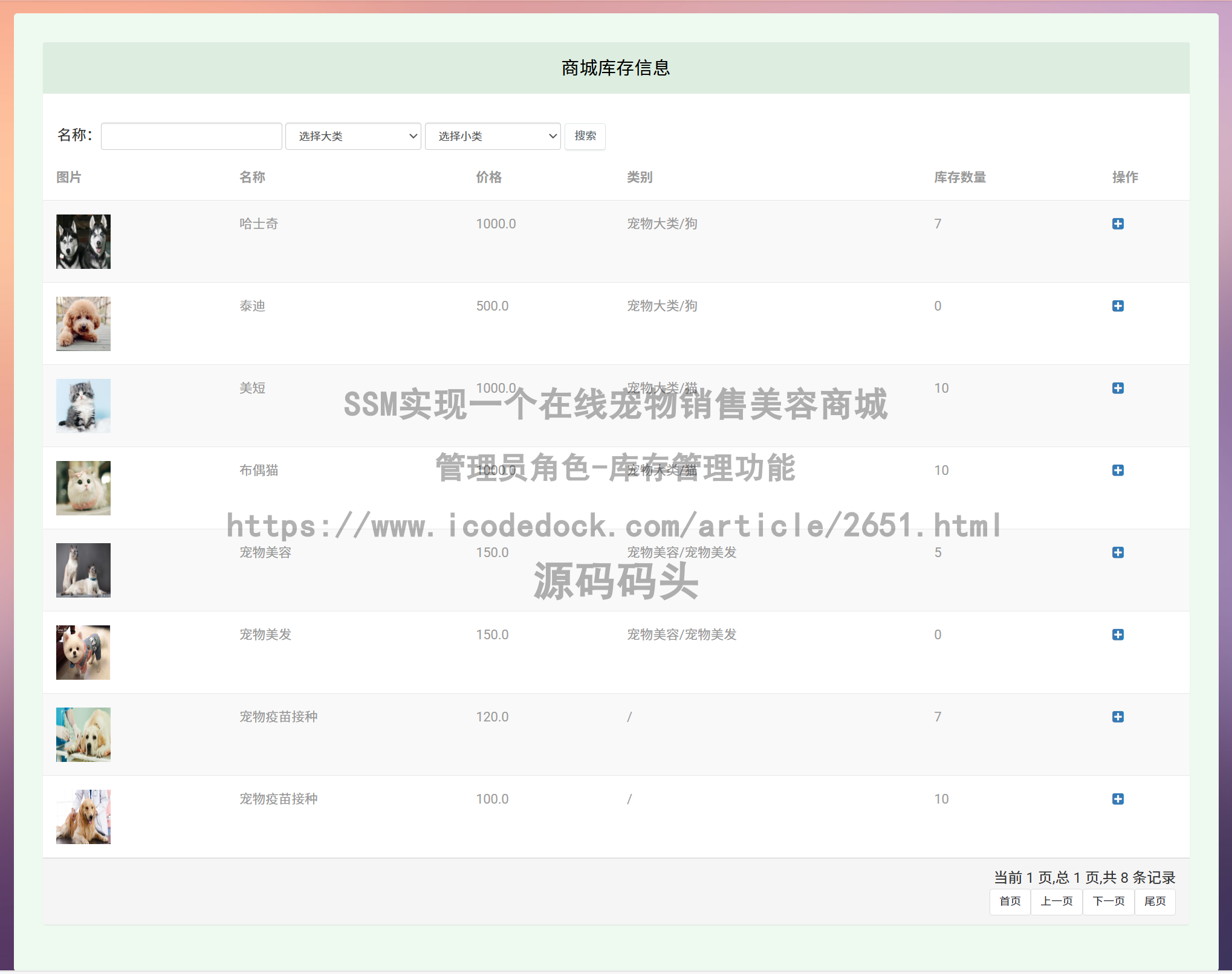This screenshot has height=974, width=1232.
Task: Click the plus icon on the 100.0 宠物疫苗接种 row
Action: click(1117, 799)
